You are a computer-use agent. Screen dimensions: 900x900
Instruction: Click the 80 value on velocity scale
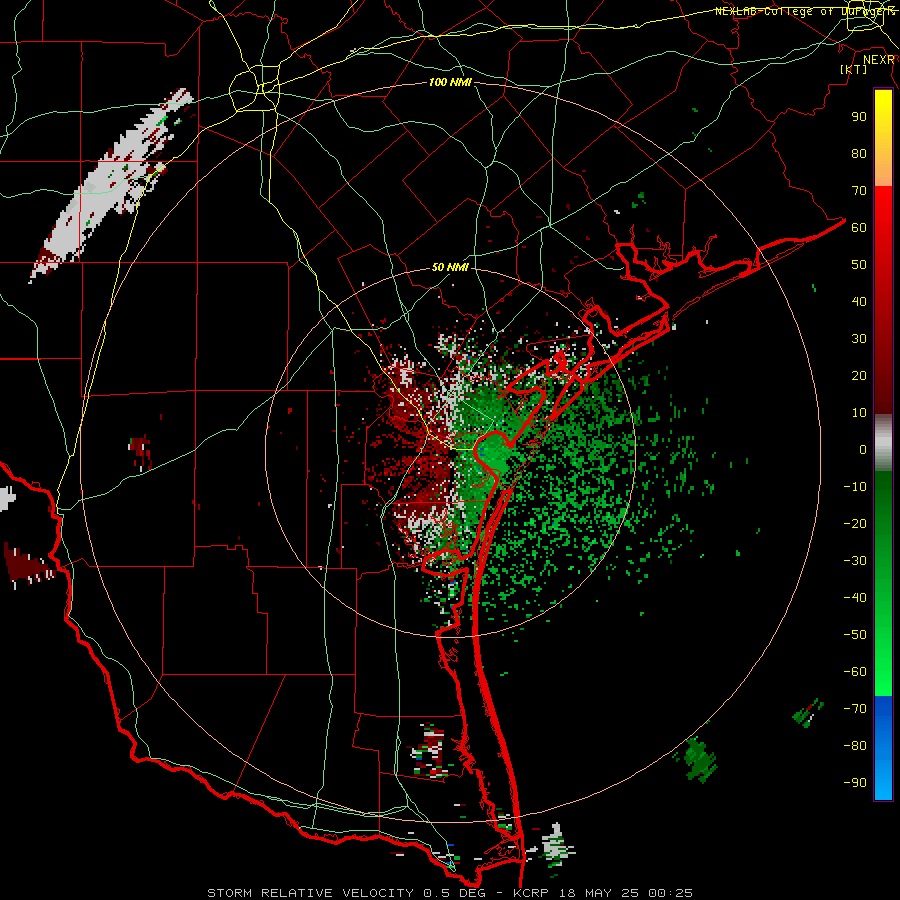click(859, 153)
